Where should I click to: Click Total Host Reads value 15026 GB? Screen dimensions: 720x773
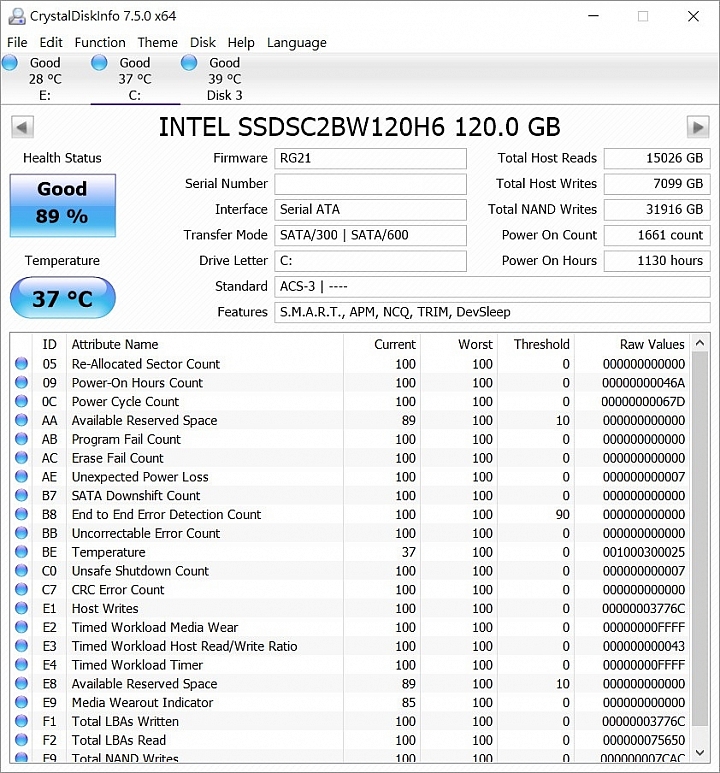pyautogui.click(x=657, y=158)
